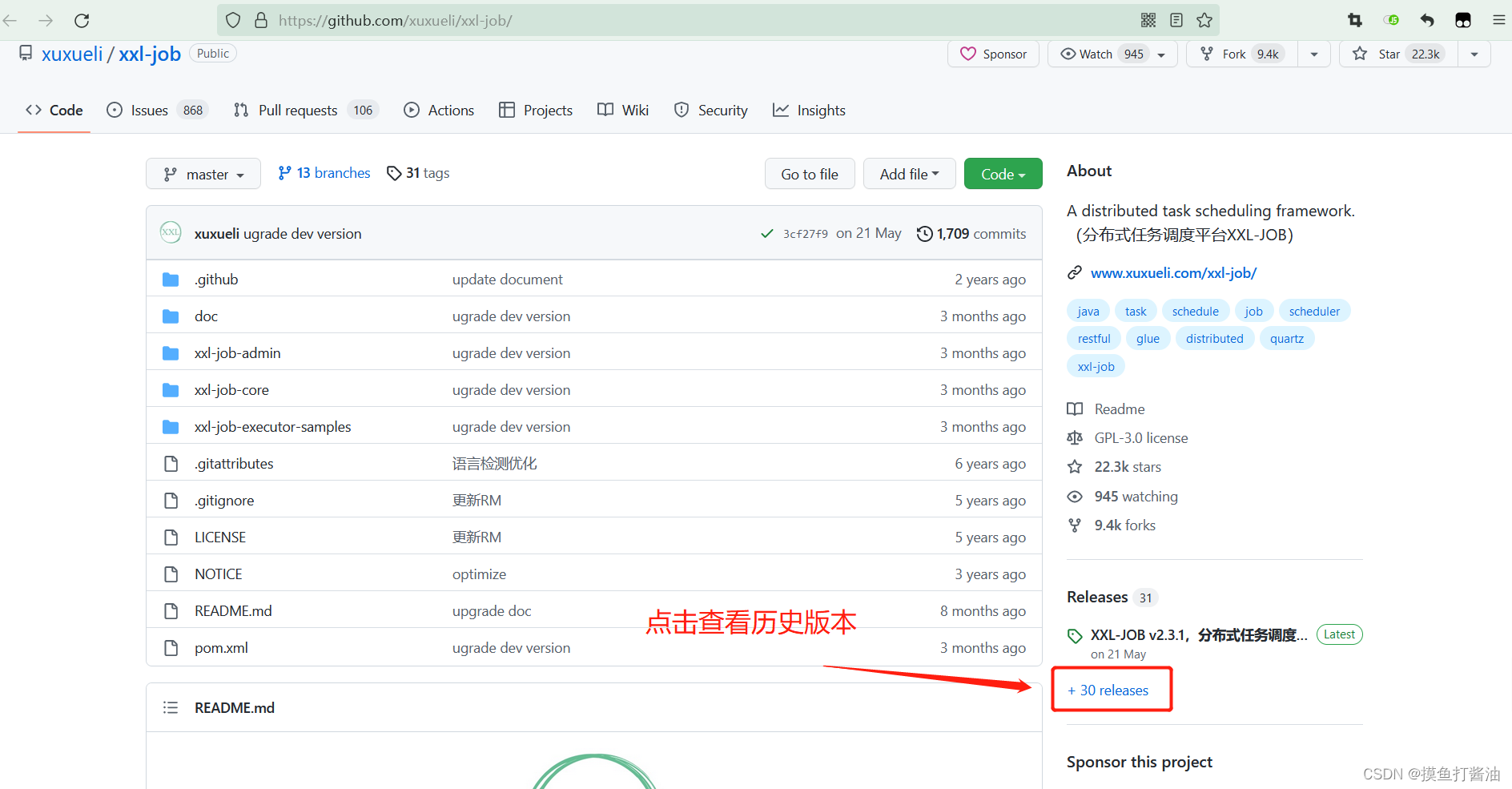
Task: Reload the page with refresh icon
Action: (82, 20)
